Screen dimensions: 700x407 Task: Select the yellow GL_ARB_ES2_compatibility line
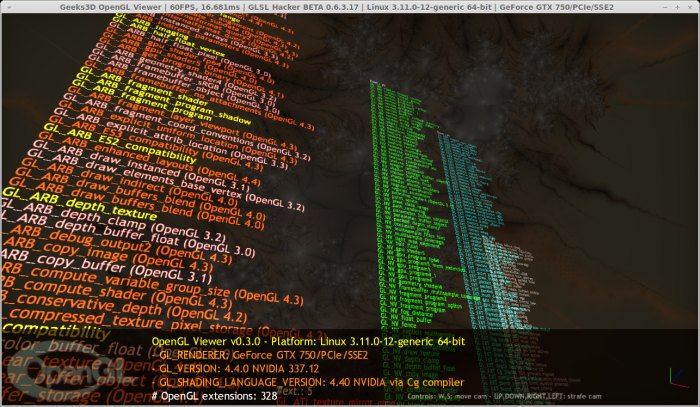click(x=119, y=143)
